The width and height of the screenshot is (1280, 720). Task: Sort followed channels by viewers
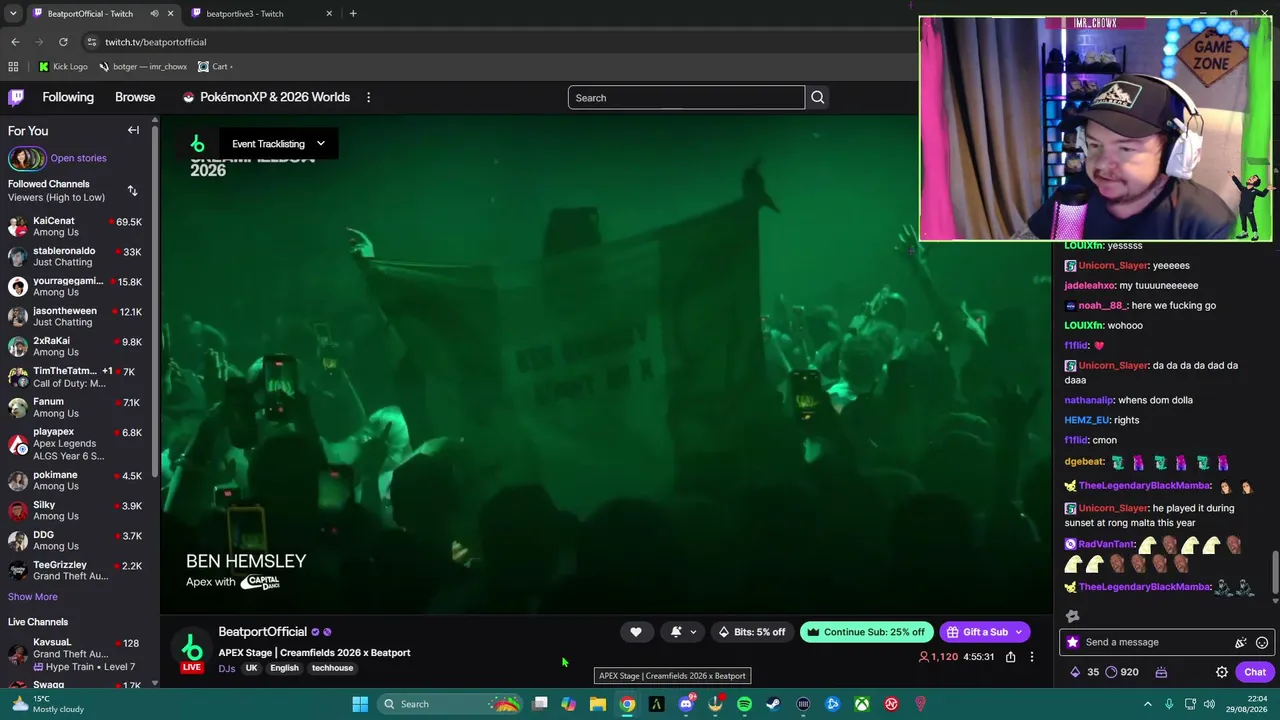(132, 191)
